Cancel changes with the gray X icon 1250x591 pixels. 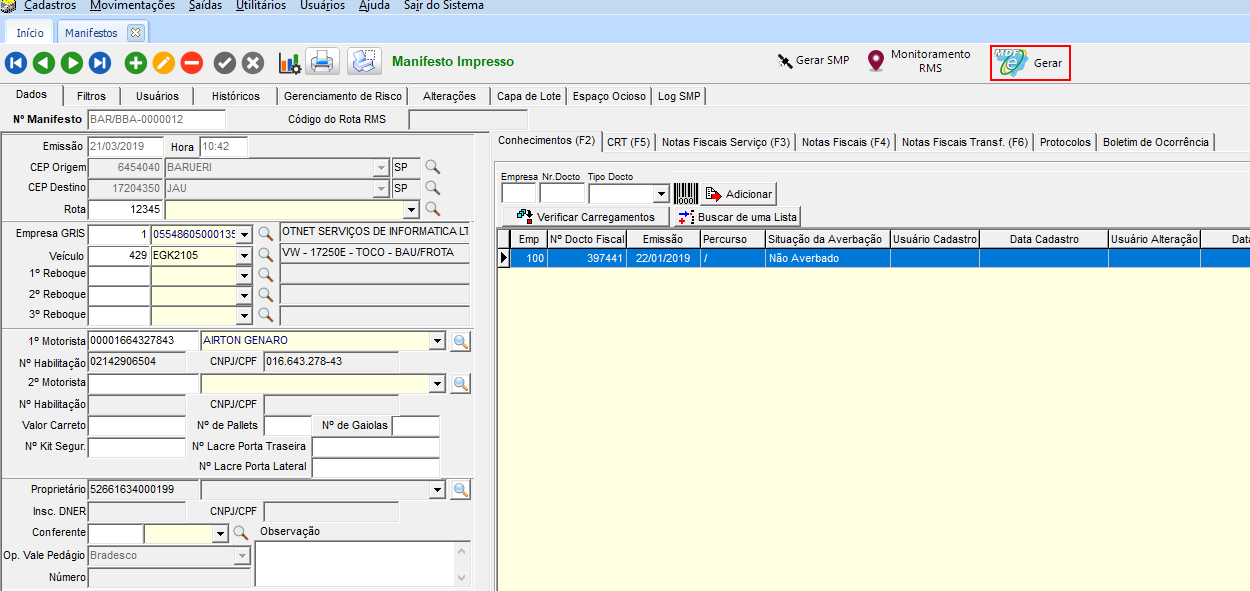coord(253,63)
